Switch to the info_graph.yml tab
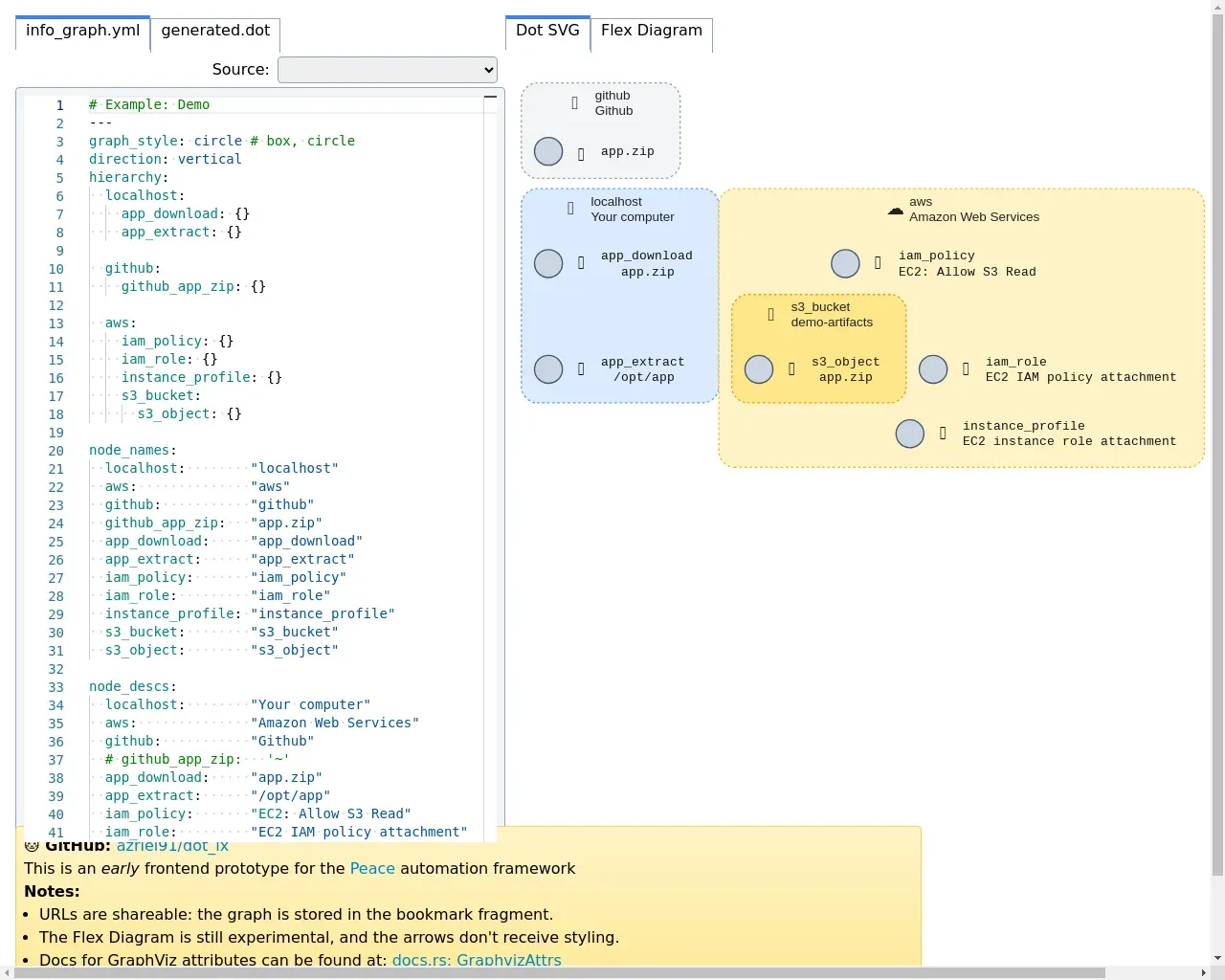Screen dimensions: 1225x980 point(83,32)
